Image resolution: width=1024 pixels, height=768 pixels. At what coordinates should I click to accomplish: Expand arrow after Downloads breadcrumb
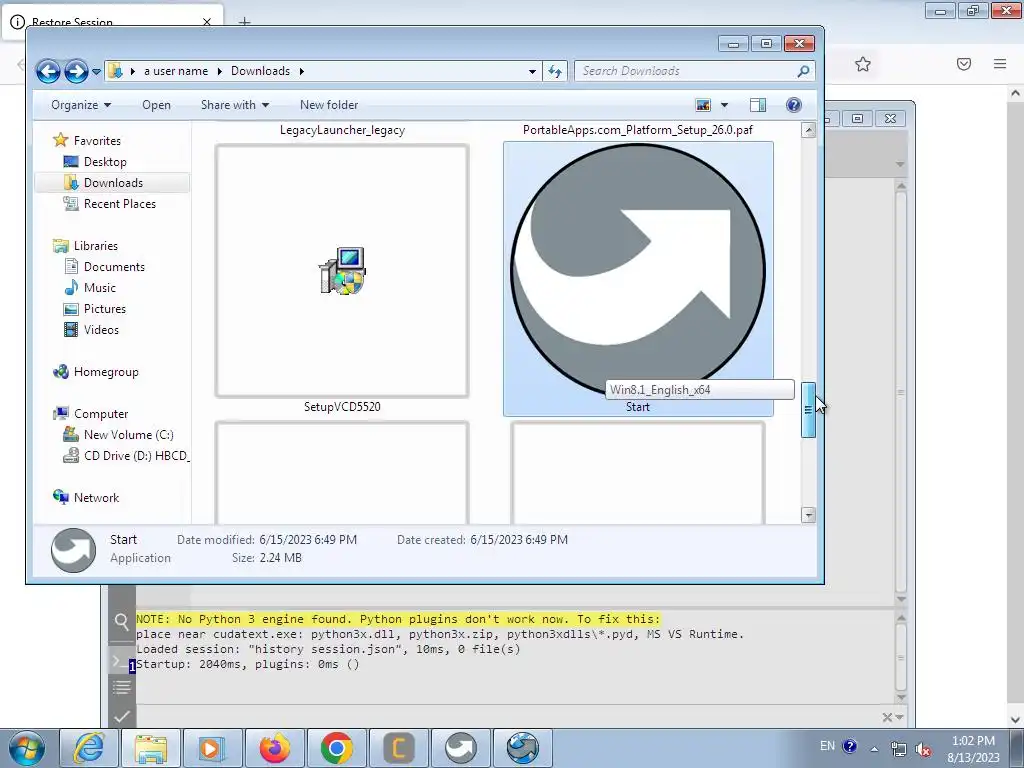pyautogui.click(x=302, y=71)
